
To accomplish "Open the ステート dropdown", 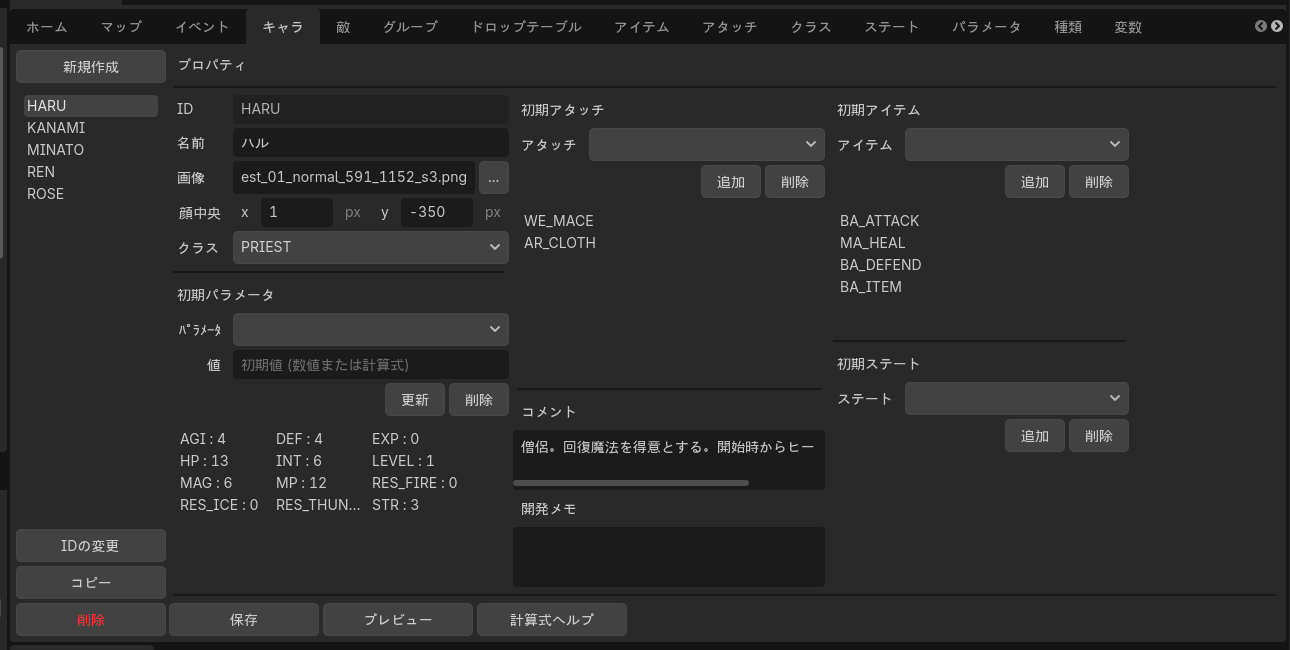I will 1017,399.
